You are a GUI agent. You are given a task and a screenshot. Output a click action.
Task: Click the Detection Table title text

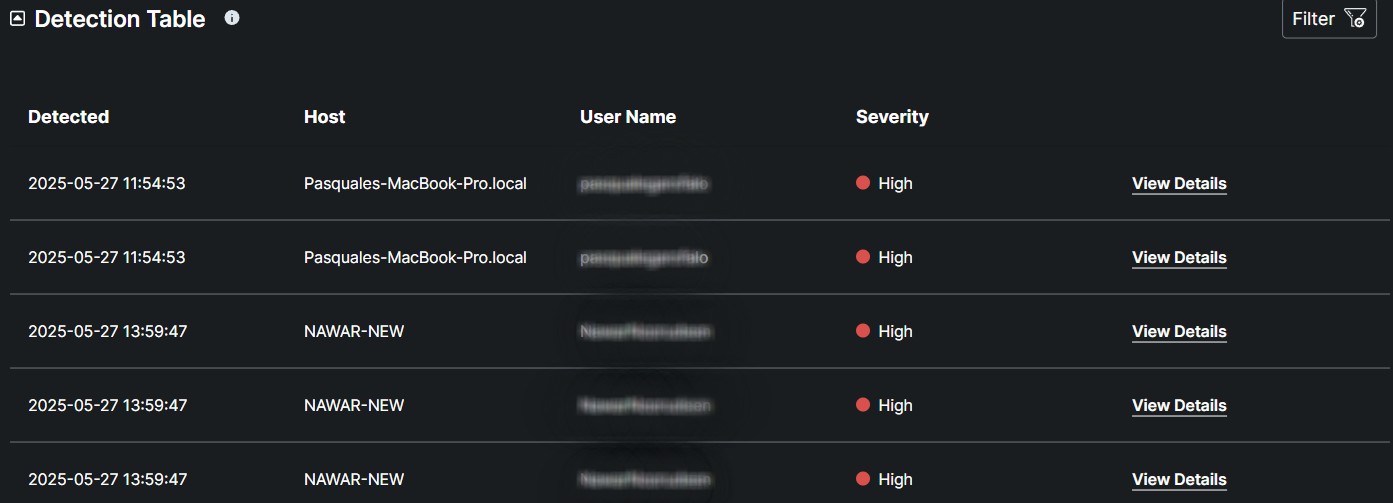pos(120,19)
